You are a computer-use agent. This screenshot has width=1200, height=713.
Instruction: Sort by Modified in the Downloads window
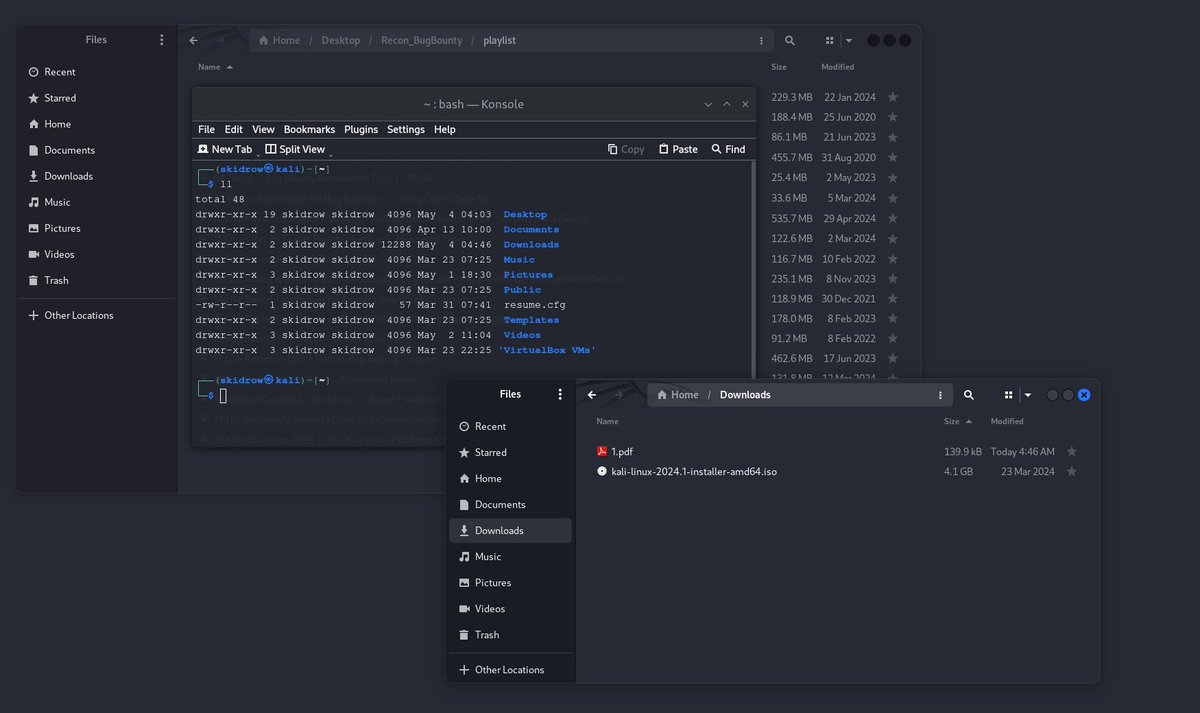(x=1007, y=421)
